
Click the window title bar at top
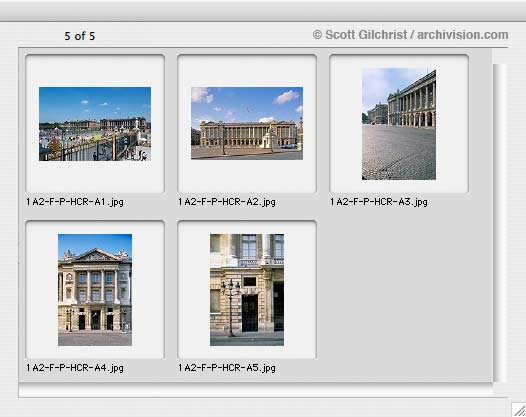[x=263, y=11]
